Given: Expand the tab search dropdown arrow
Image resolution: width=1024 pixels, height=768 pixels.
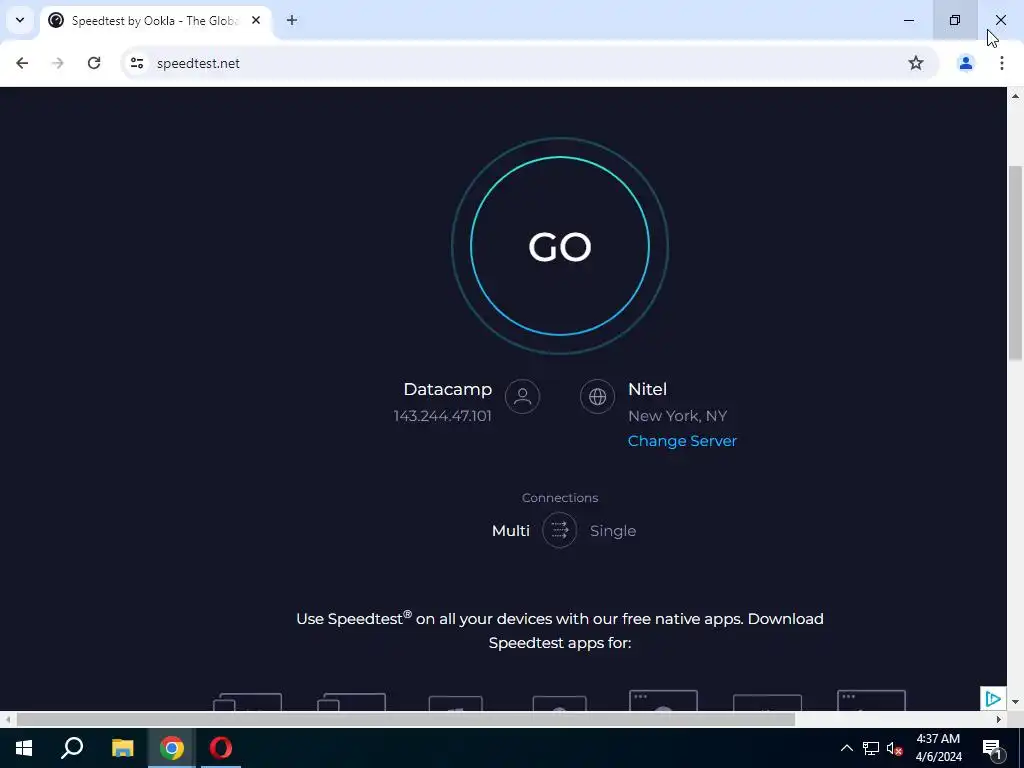Looking at the screenshot, I should coord(20,20).
